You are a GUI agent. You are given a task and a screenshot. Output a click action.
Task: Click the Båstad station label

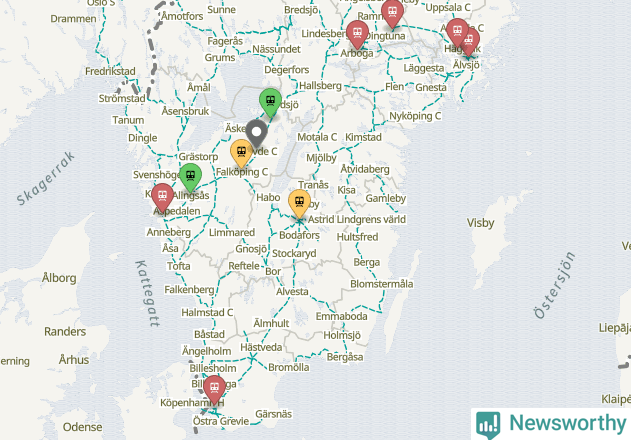pyautogui.click(x=209, y=335)
